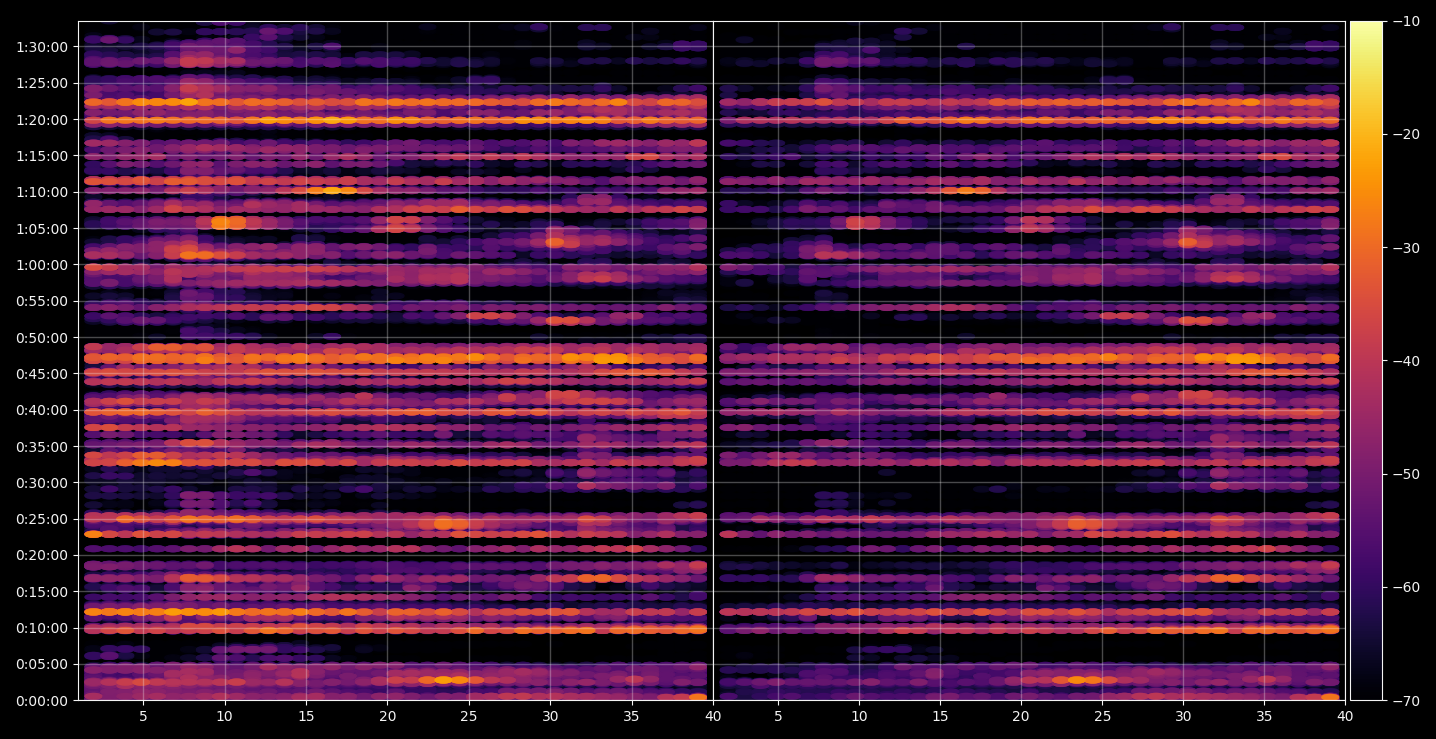The image size is (1436, 739).
Task: Click x-axis label 25 under left heatmap panel
Action: [x=469, y=716]
